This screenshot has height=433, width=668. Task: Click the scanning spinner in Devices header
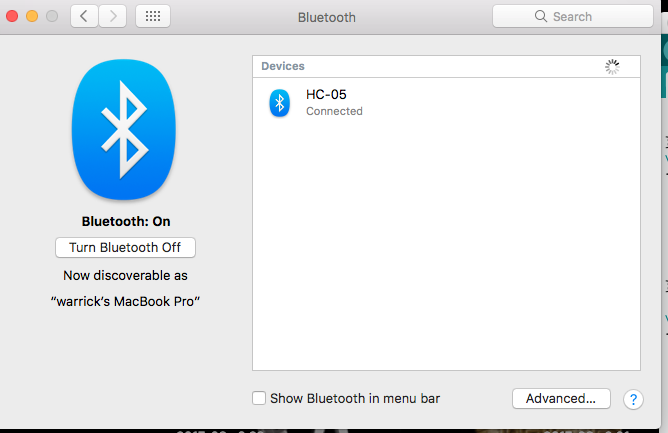612,66
